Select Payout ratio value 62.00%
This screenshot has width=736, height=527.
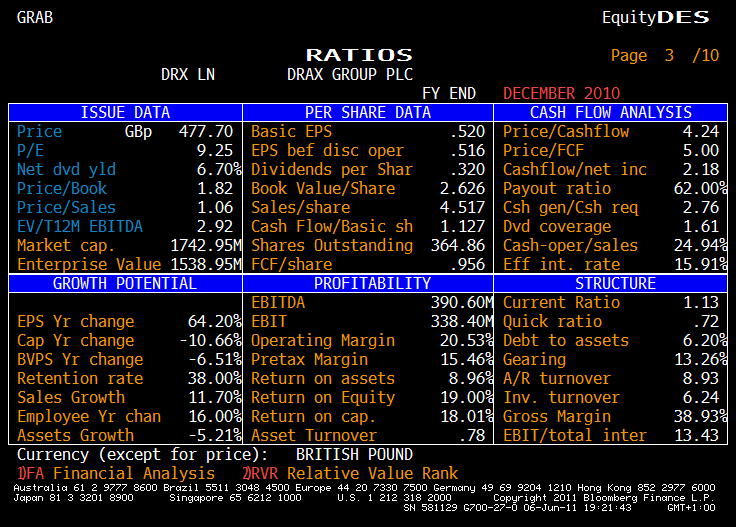pos(700,188)
